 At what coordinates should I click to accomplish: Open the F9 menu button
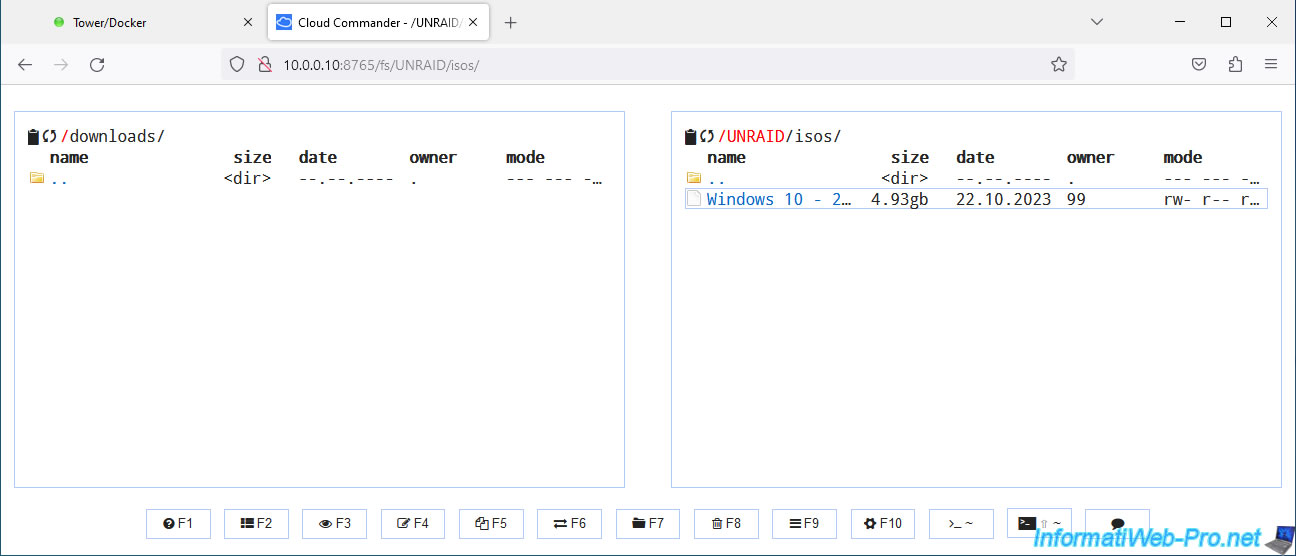pyautogui.click(x=804, y=523)
